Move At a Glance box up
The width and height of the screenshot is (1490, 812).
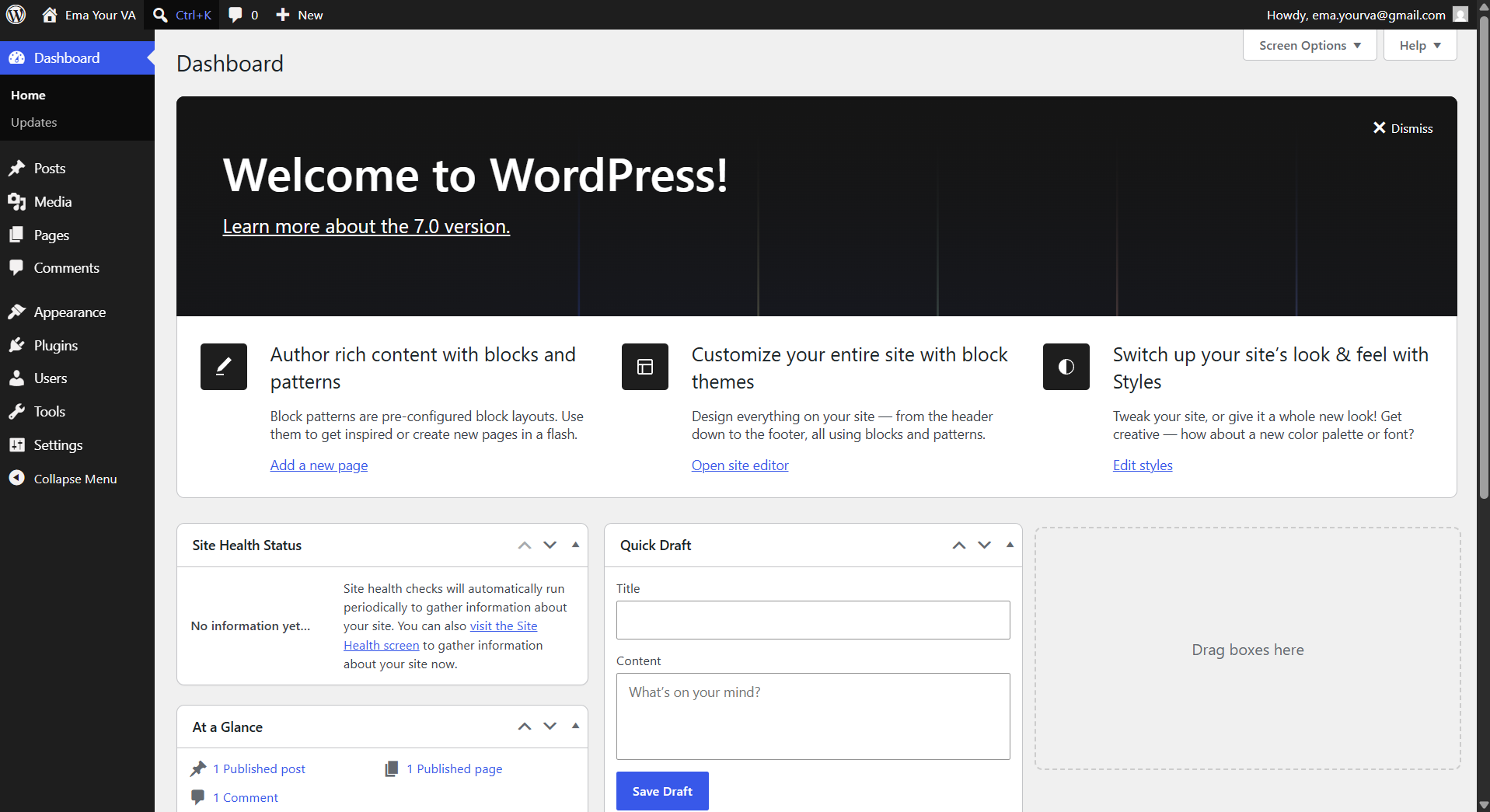(525, 727)
